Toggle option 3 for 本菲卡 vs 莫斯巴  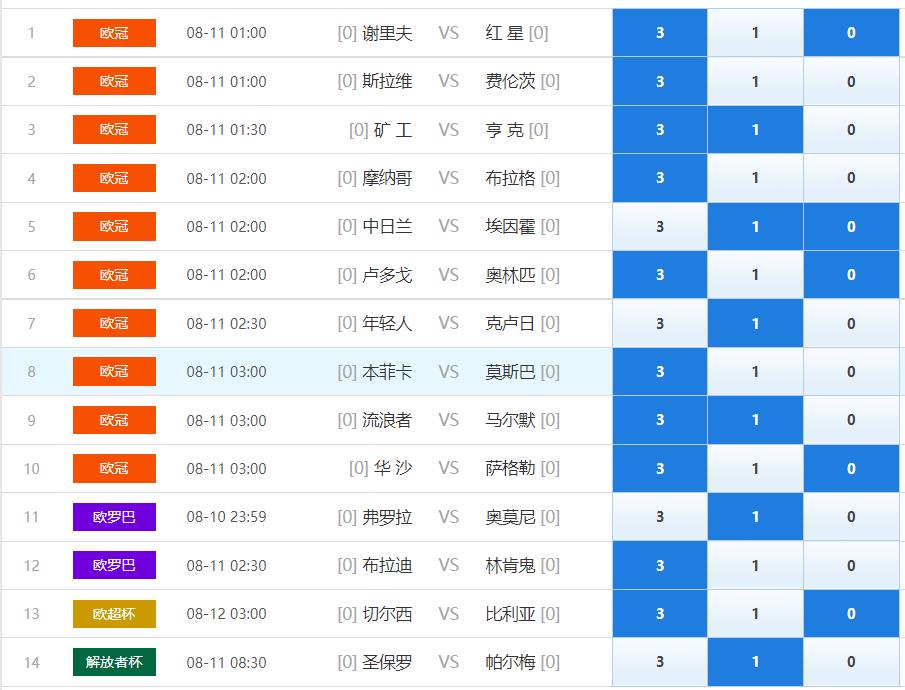pyautogui.click(x=660, y=372)
